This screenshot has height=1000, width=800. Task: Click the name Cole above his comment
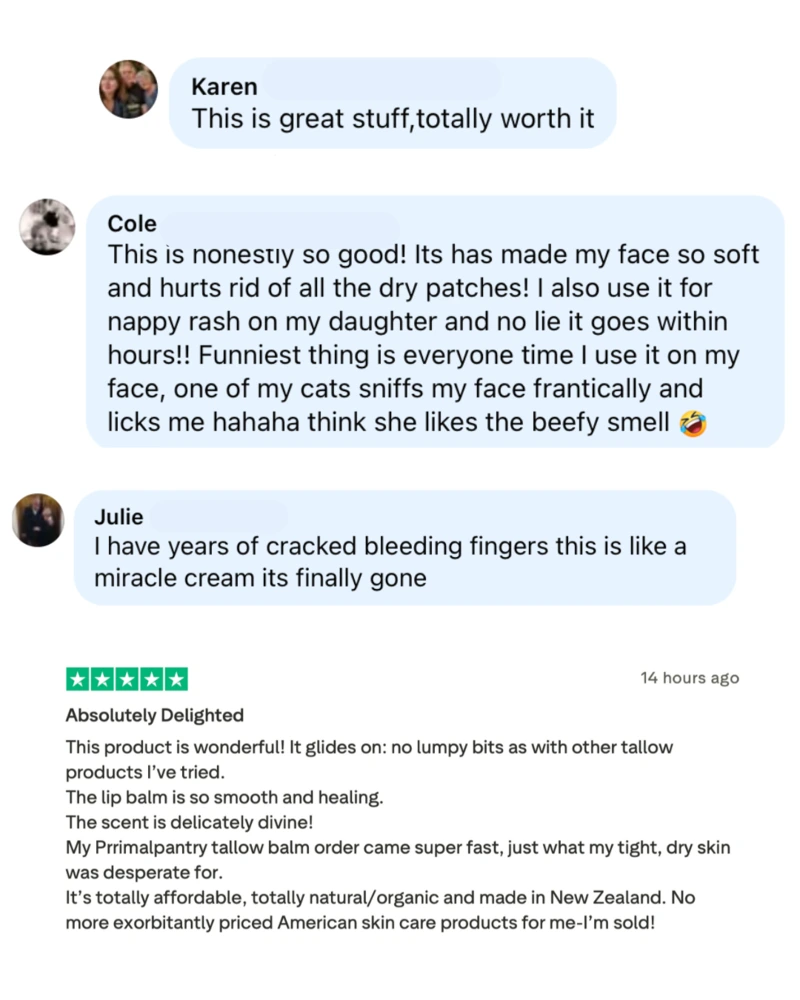132,223
